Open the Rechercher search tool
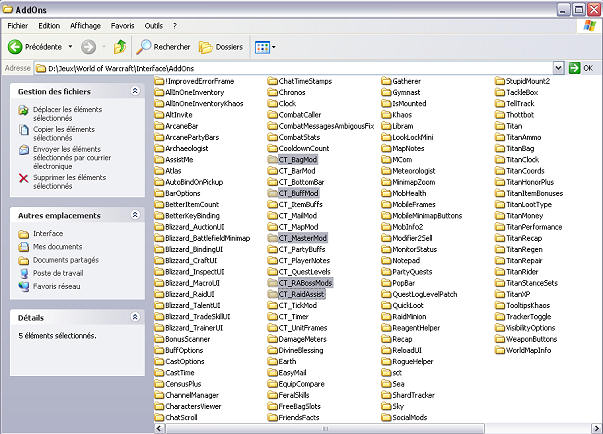603x434 pixels. pyautogui.click(x=164, y=46)
